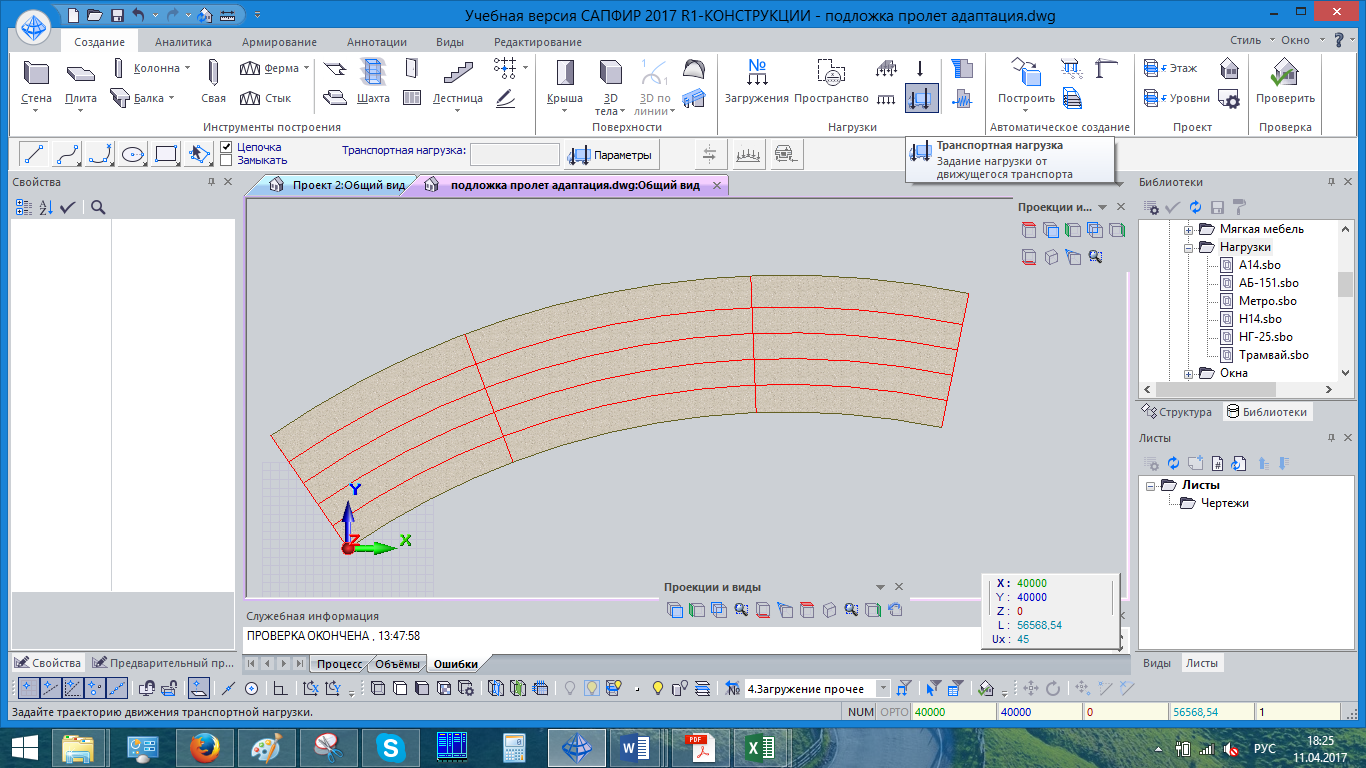This screenshot has width=1366, height=768.
Task: Enable the Замыкать checkbox
Action: 227,160
